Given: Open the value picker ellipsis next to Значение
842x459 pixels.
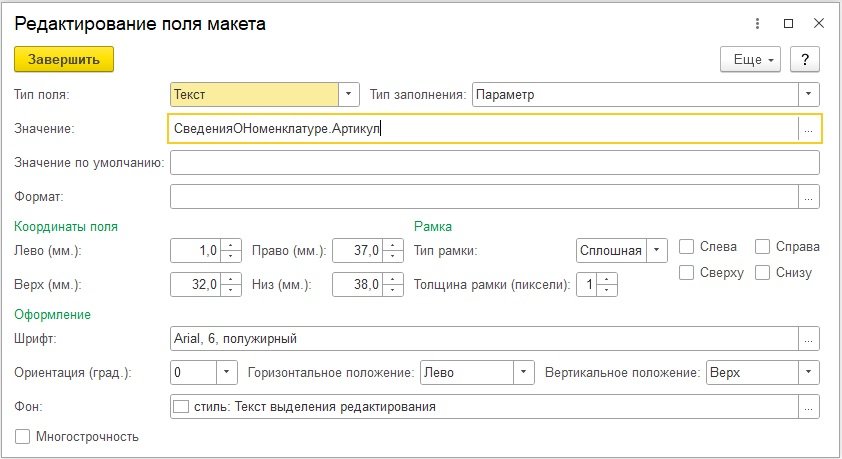Looking at the screenshot, I should [809, 128].
